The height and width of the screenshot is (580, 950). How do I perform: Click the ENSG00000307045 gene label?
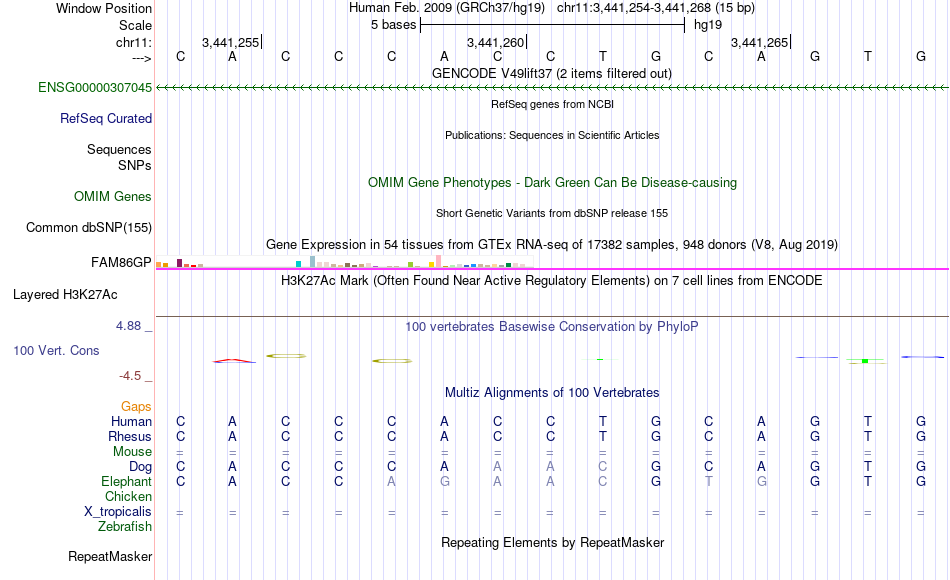point(95,87)
